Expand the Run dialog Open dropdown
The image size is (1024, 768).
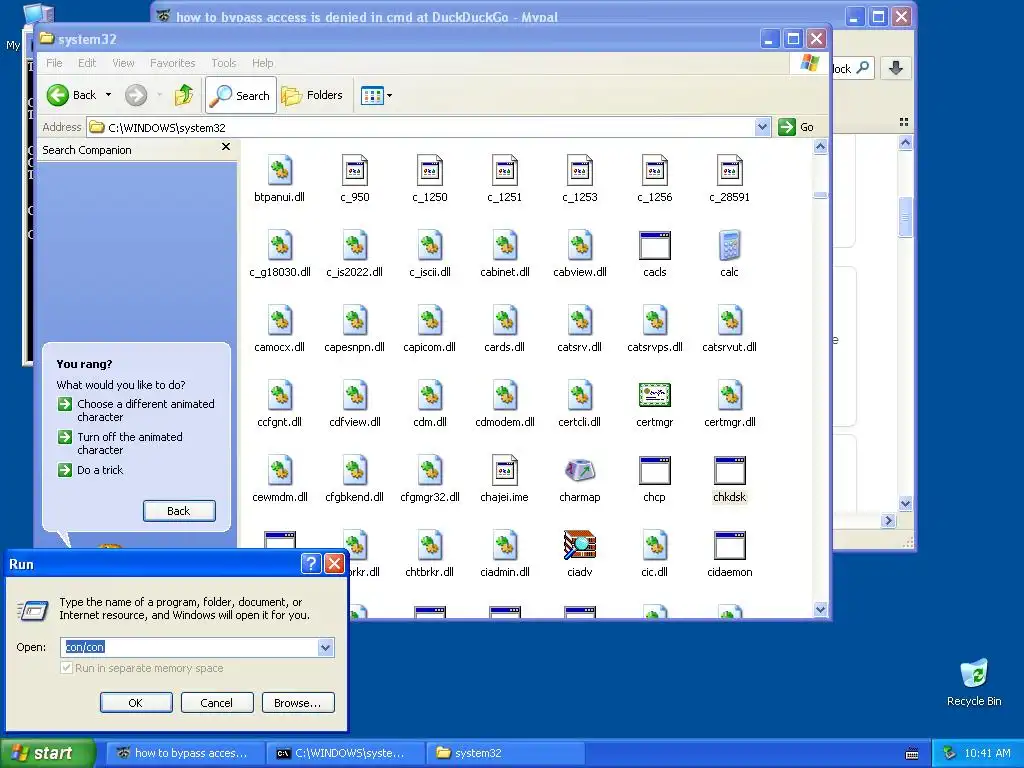(325, 647)
